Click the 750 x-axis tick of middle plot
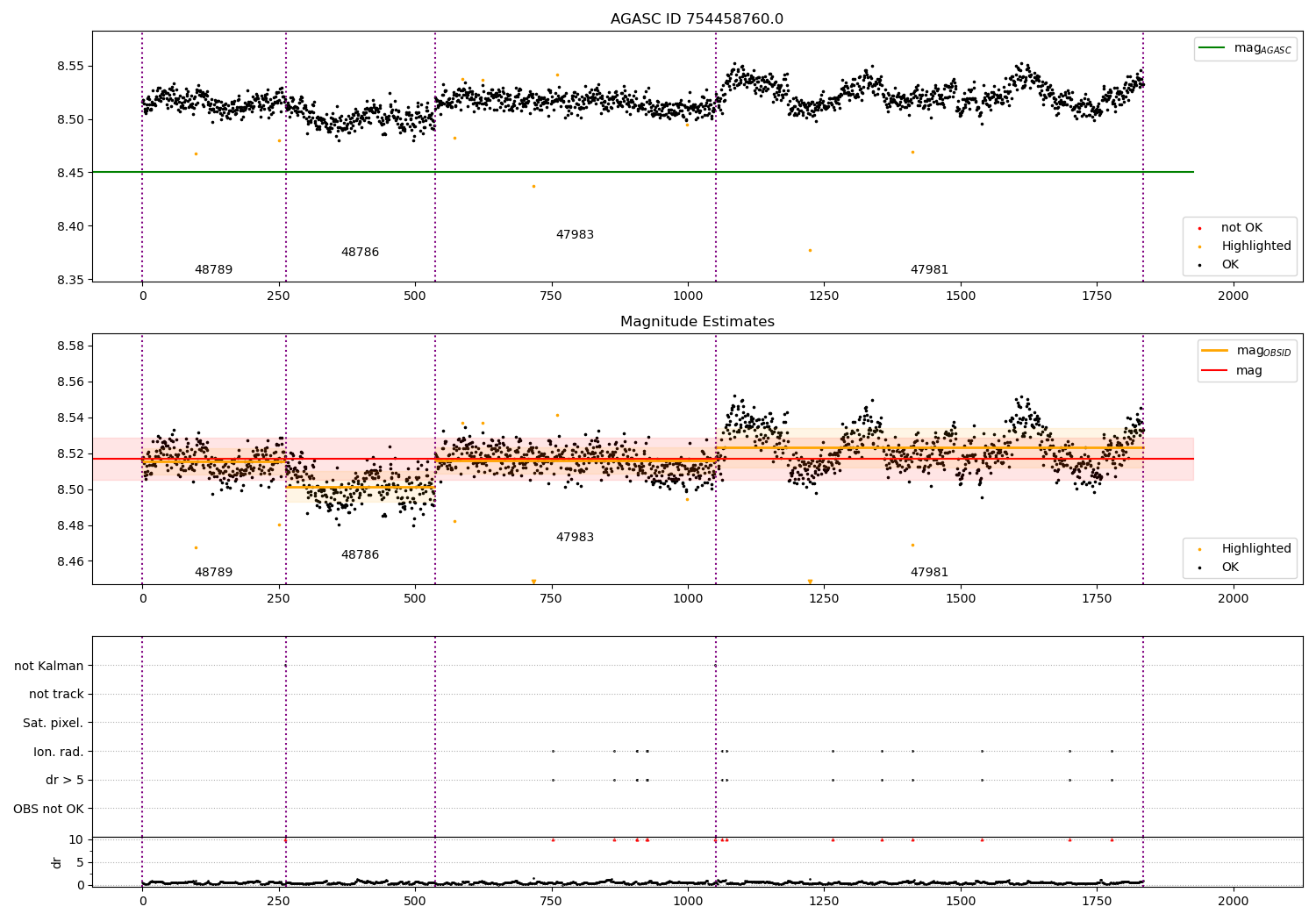Screen dimensions: 1316x921 pyautogui.click(x=552, y=599)
